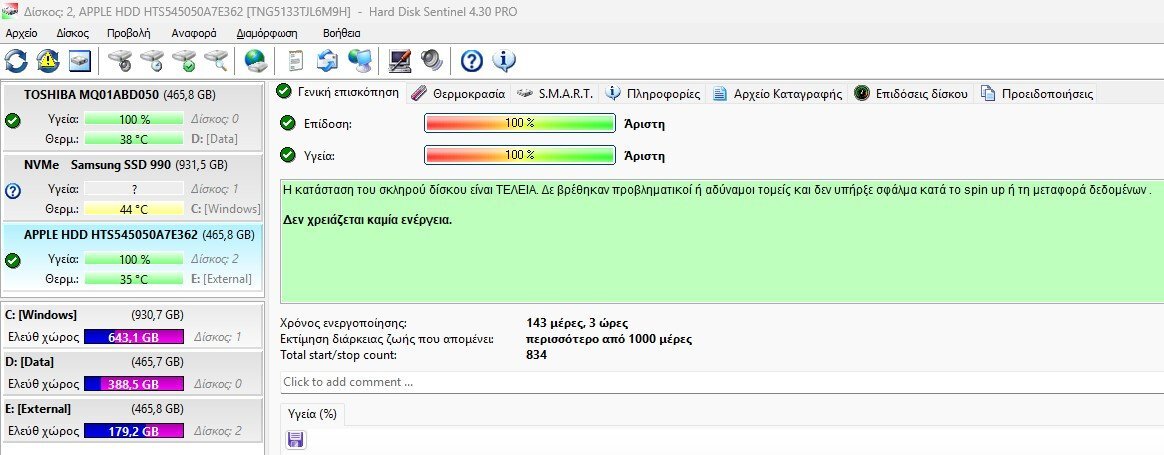This screenshot has height=455, width=1164.
Task: Click the globe with monitor network icon
Action: 359,60
